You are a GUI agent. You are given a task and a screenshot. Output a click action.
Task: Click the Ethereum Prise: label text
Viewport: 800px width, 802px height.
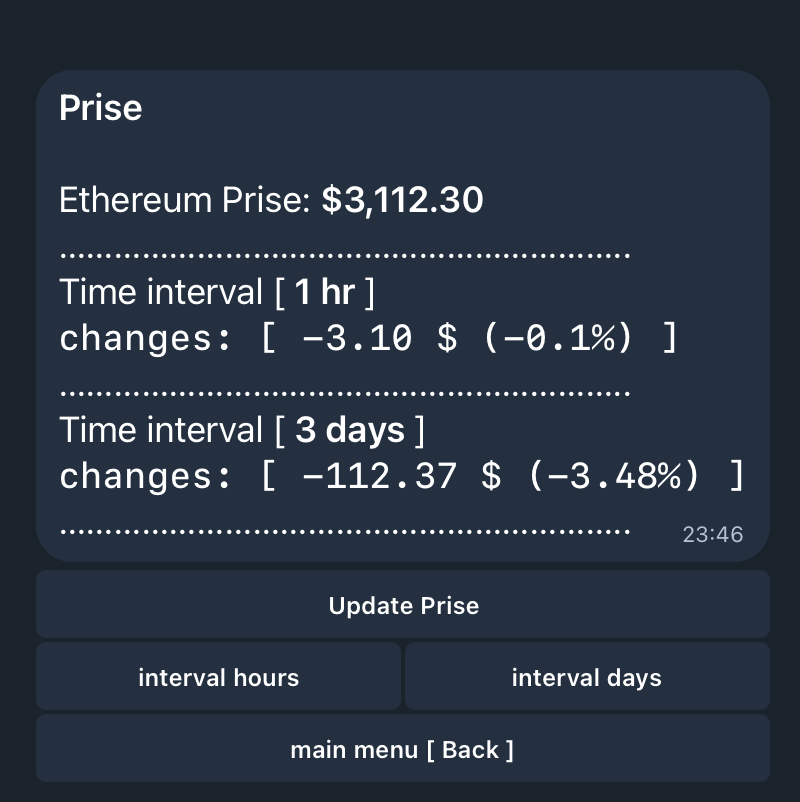click(x=185, y=200)
